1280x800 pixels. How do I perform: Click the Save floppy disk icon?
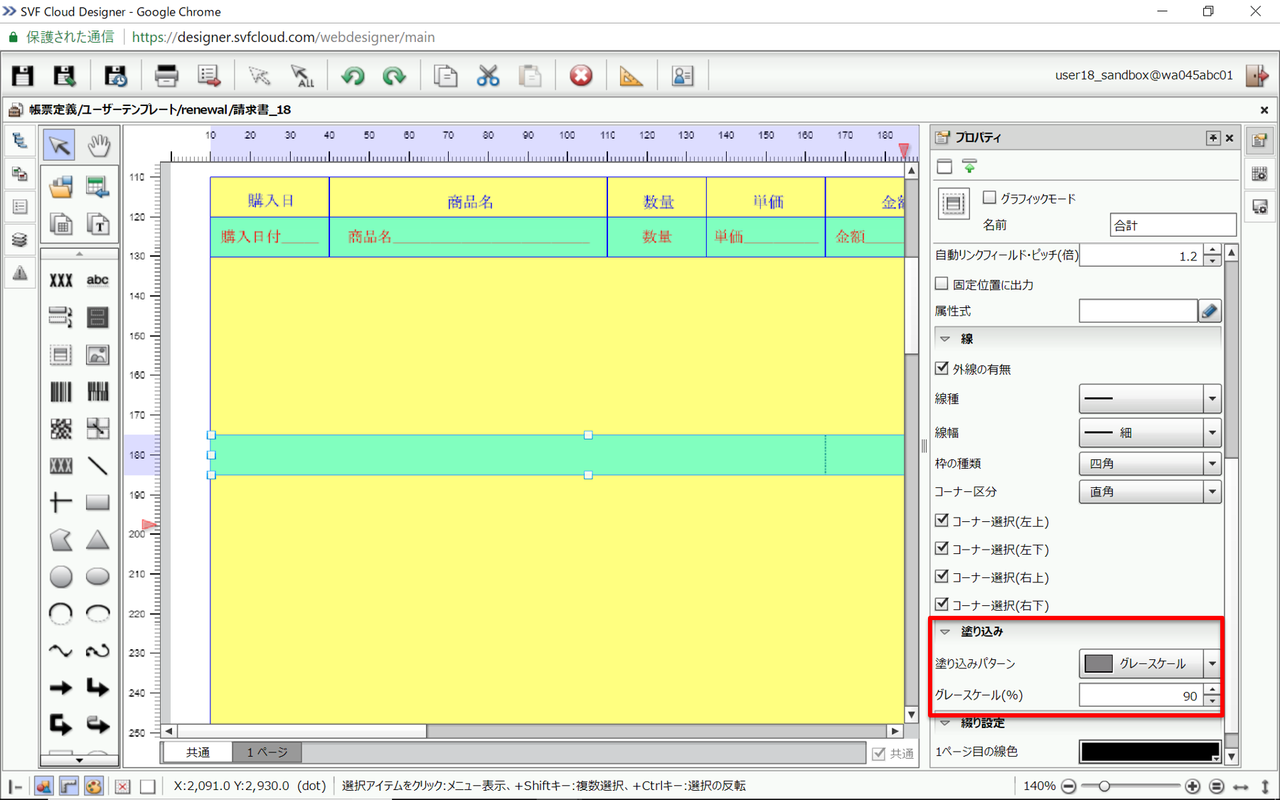22,76
